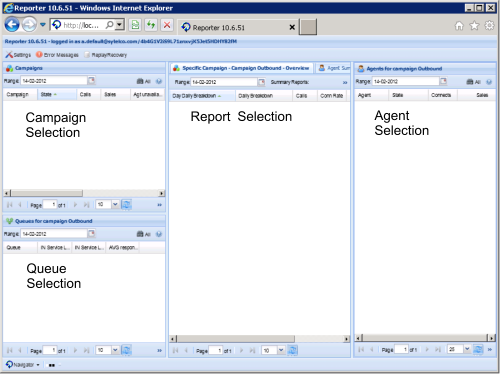Image resolution: width=500 pixels, height=374 pixels.
Task: Open the Agents panel calendar picker icon
Action: coord(443,81)
